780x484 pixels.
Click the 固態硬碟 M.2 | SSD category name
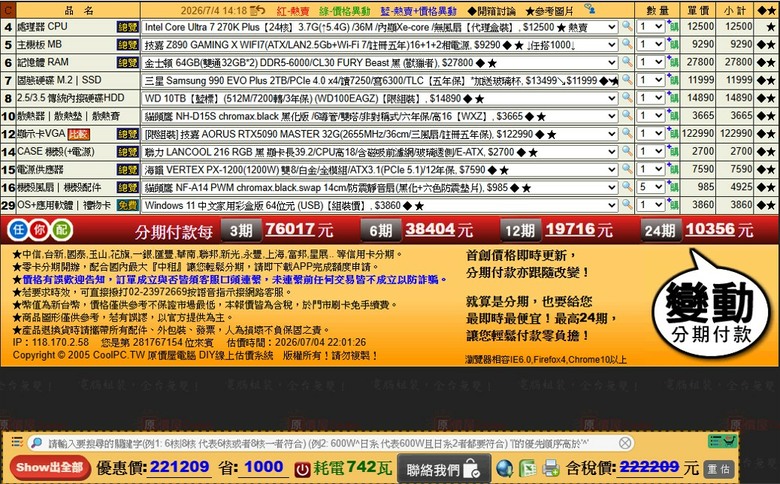[59, 80]
